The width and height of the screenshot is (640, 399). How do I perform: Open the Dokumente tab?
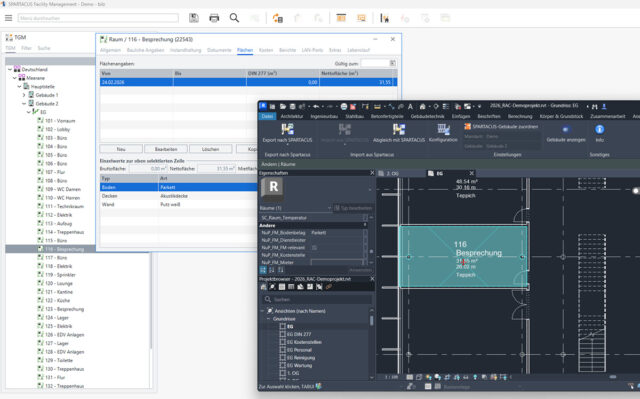pos(219,50)
